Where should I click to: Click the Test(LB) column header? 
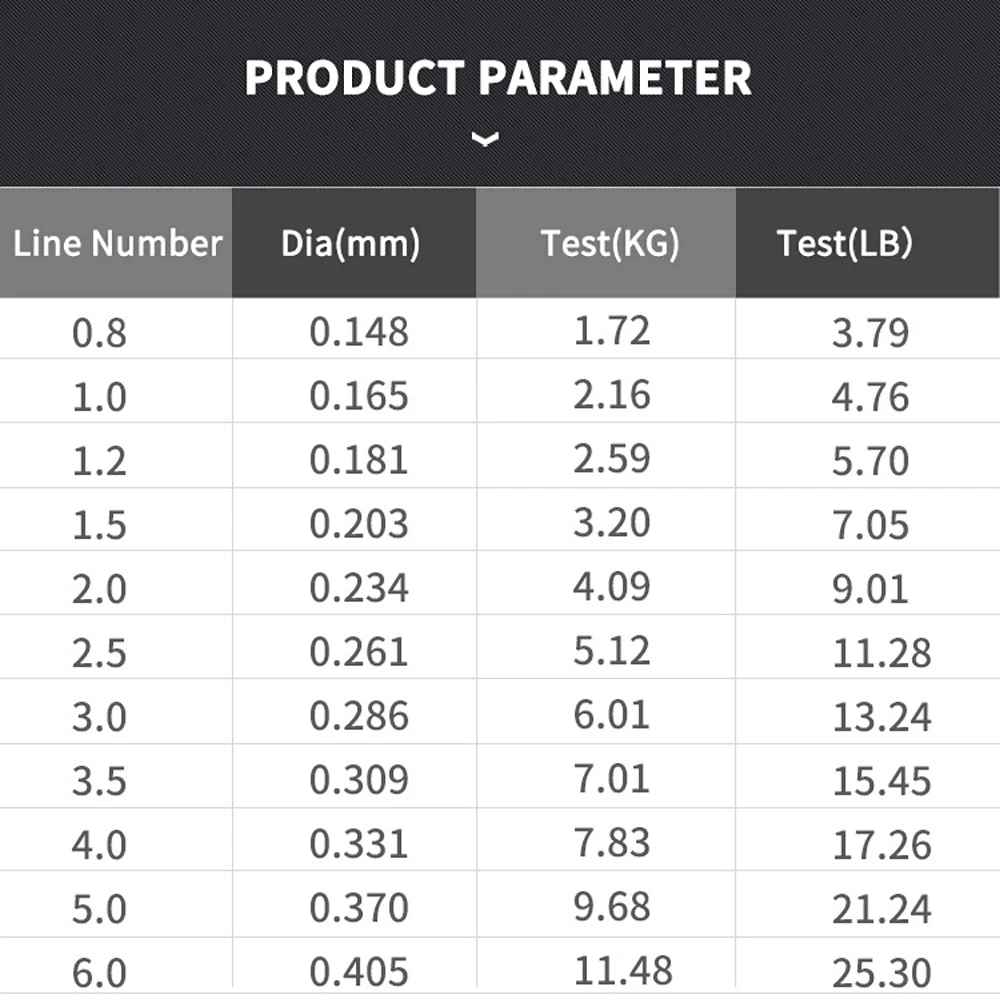point(845,243)
